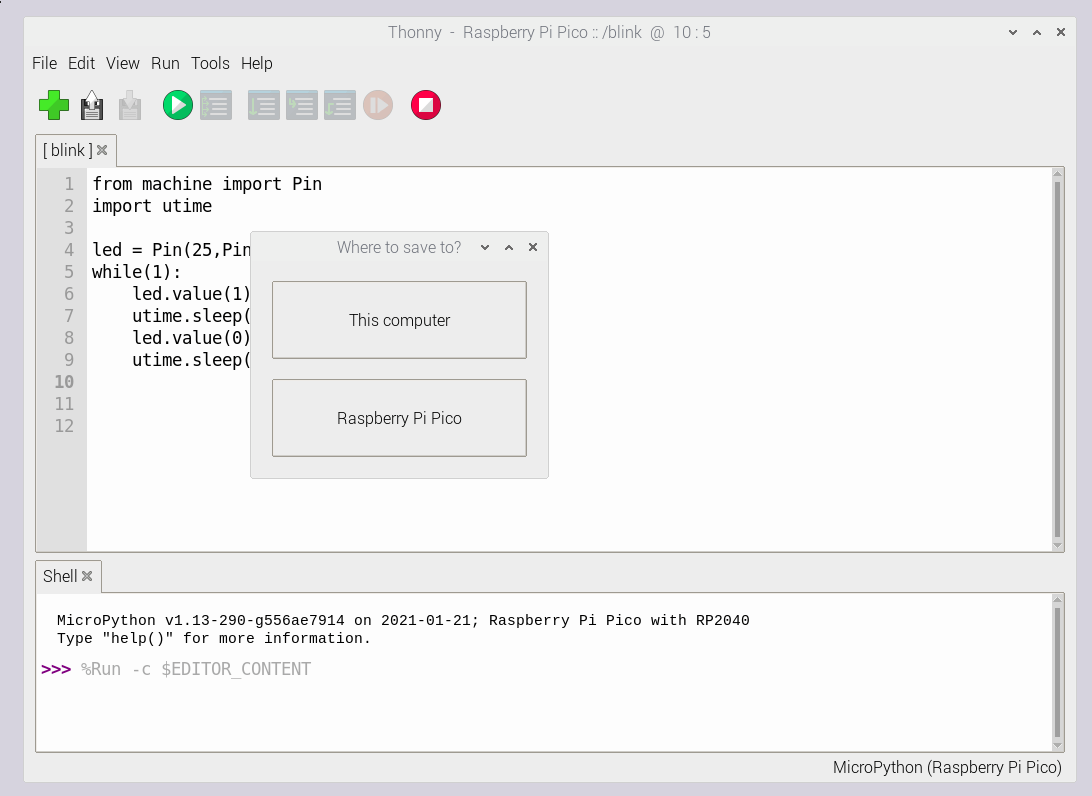The image size is (1092, 796).
Task: Save the script to This computer
Action: point(399,319)
